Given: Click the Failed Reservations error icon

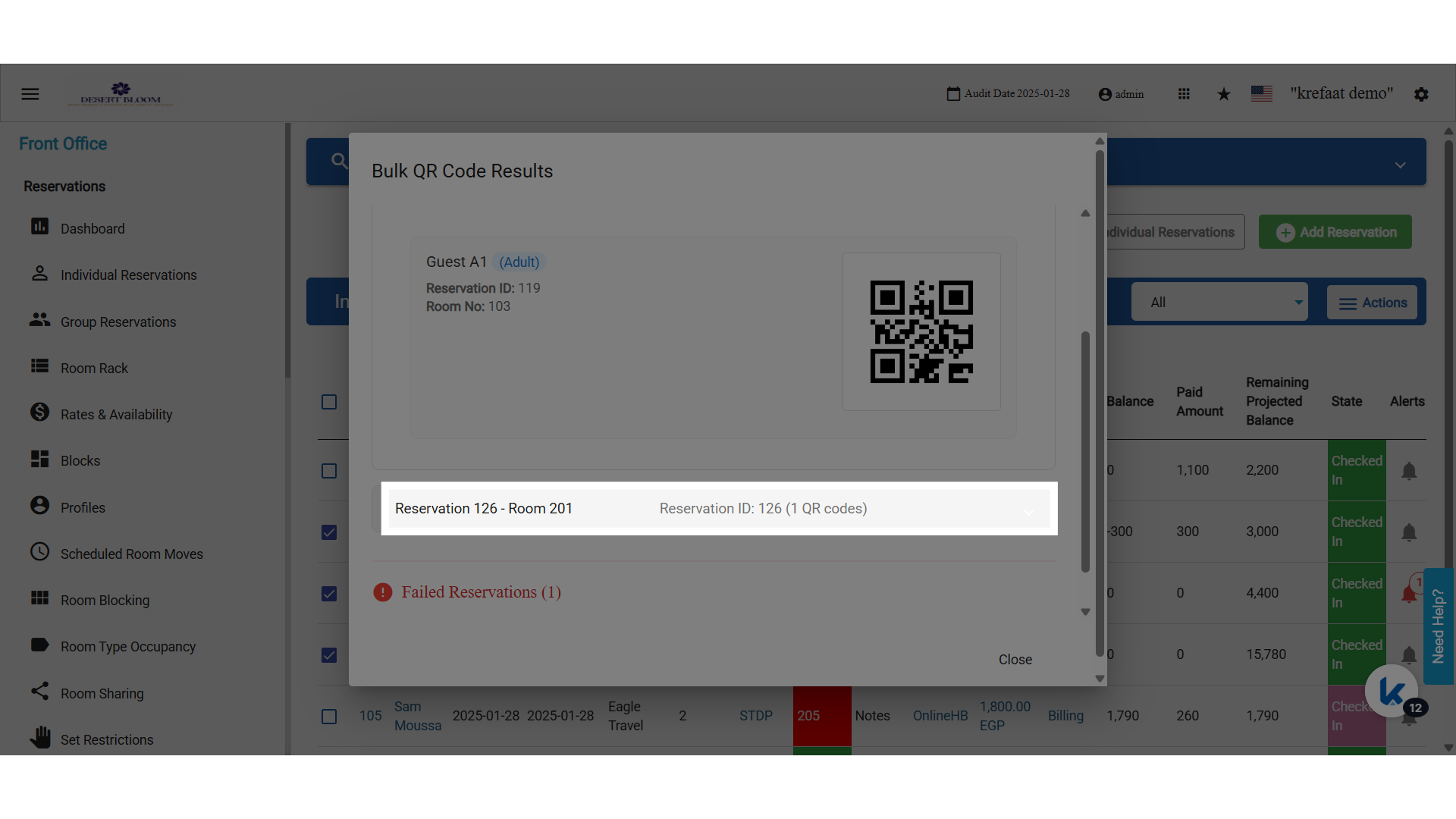Looking at the screenshot, I should pos(383,592).
